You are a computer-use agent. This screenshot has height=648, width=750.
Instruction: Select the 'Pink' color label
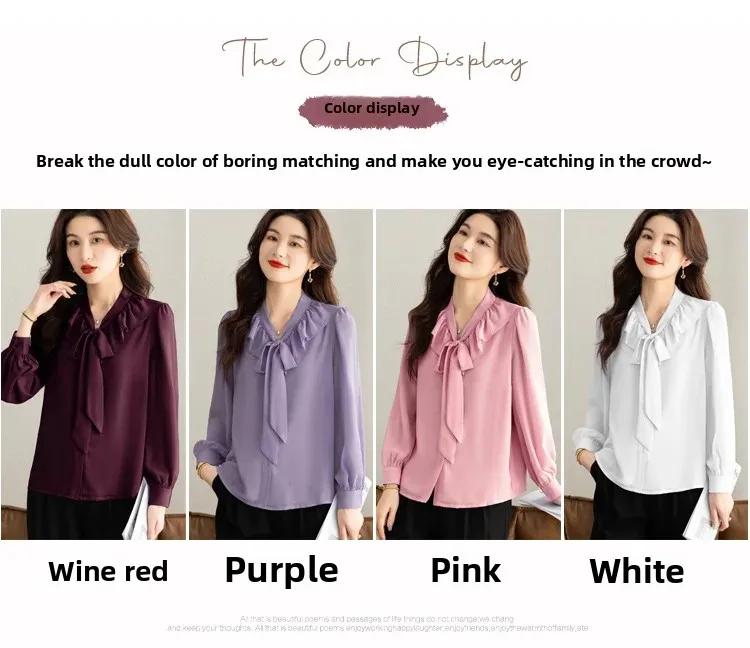[x=465, y=570]
